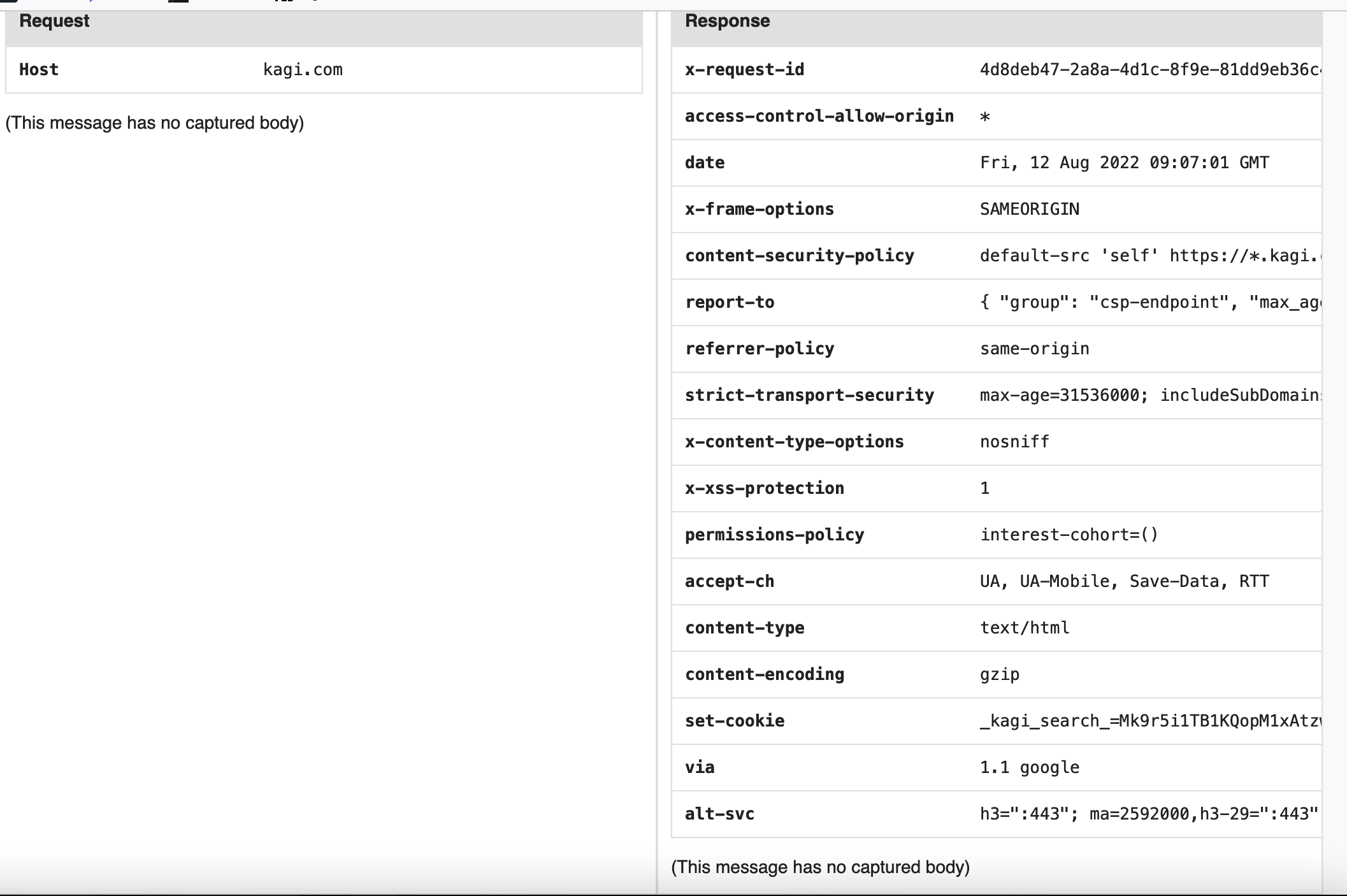Click the SAMEORIGIN x-frame-options value
This screenshot has height=896, width=1347.
pos(1028,208)
